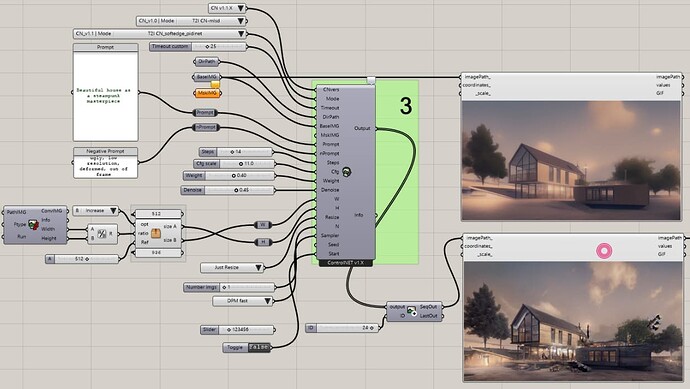Image resolution: width=690 pixels, height=389 pixels.
Task: Click the top rendered house preview image
Action: pyautogui.click(x=571, y=161)
